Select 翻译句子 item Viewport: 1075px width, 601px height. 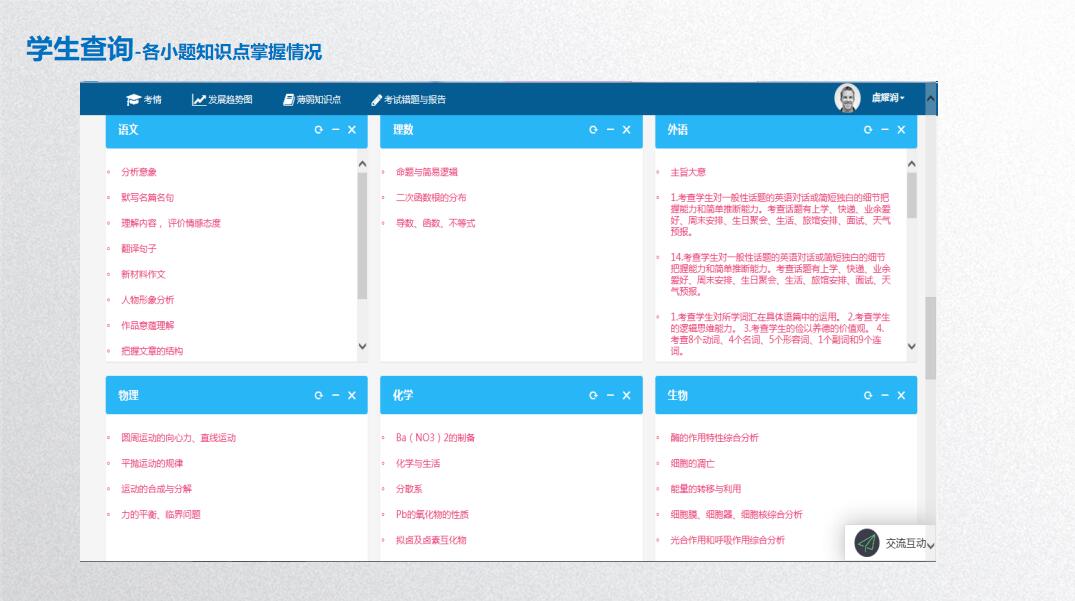pyautogui.click(x=139, y=249)
